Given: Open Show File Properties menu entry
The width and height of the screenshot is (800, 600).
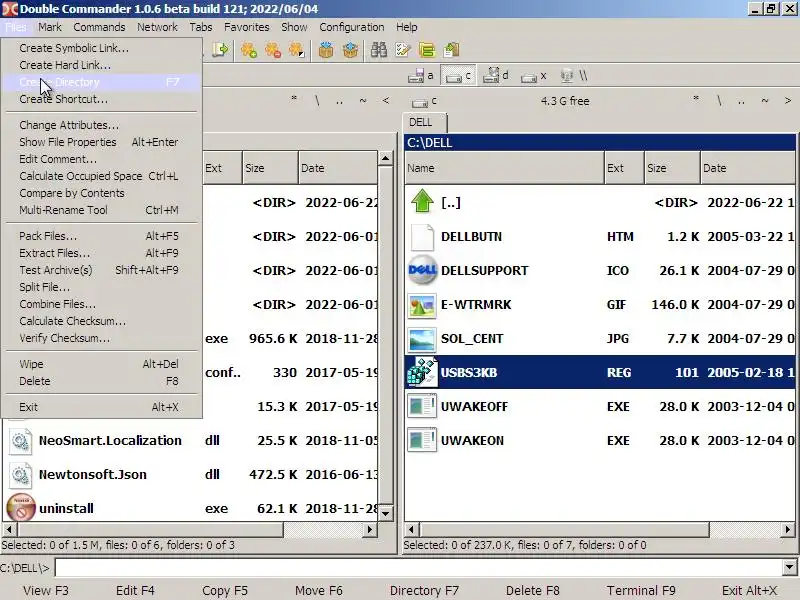Looking at the screenshot, I should pos(102,142).
